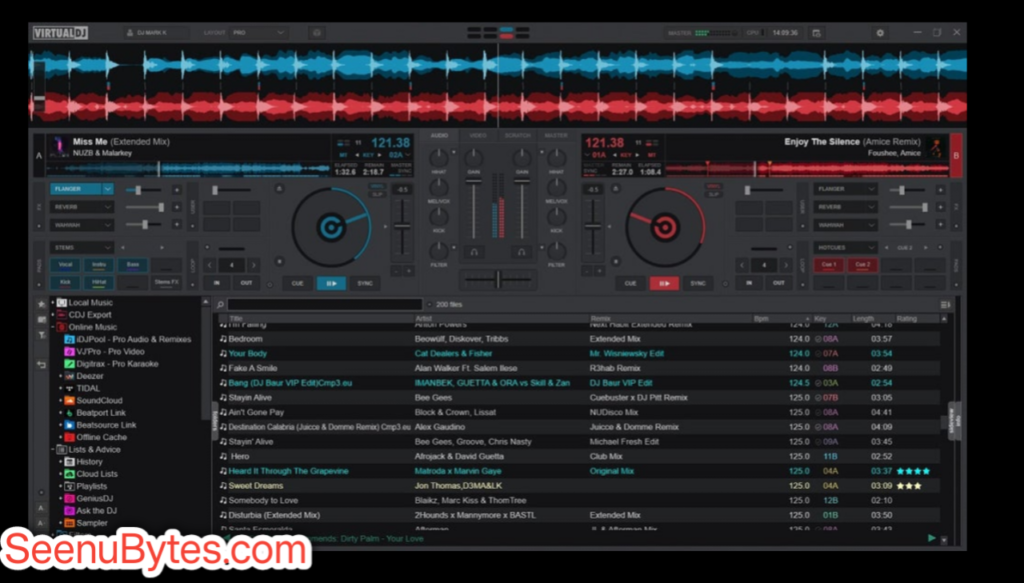Viewport: 1024px width, 583px height.
Task: Open the settings gear in title bar
Action: point(880,33)
